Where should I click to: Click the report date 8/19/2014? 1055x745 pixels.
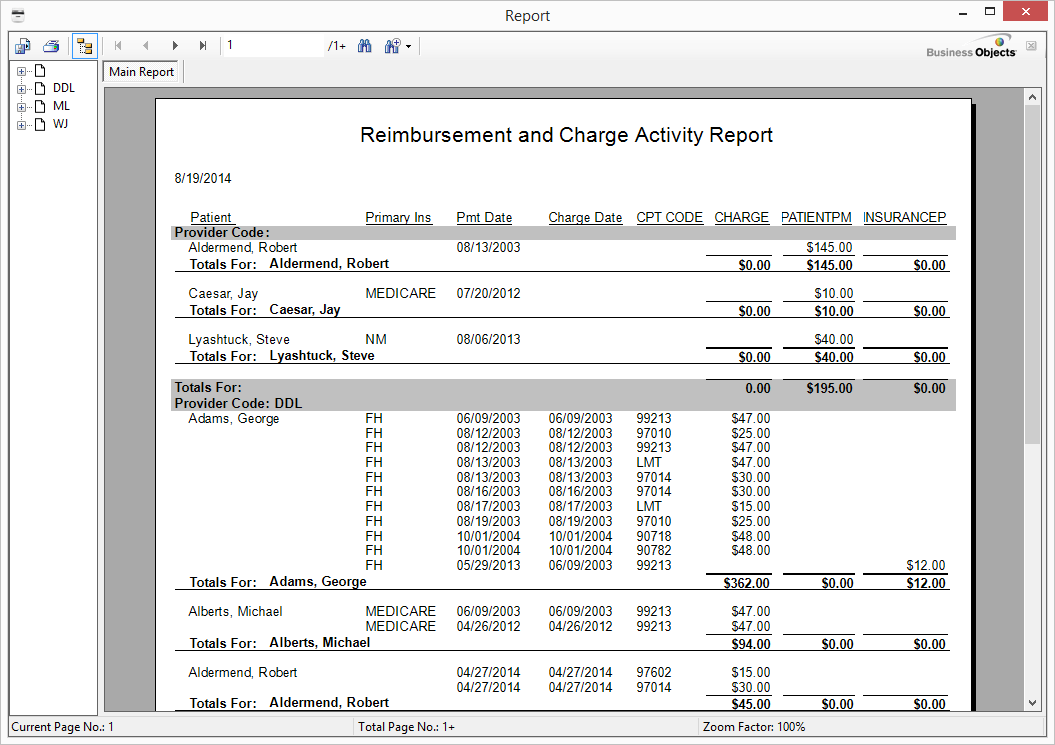click(203, 178)
